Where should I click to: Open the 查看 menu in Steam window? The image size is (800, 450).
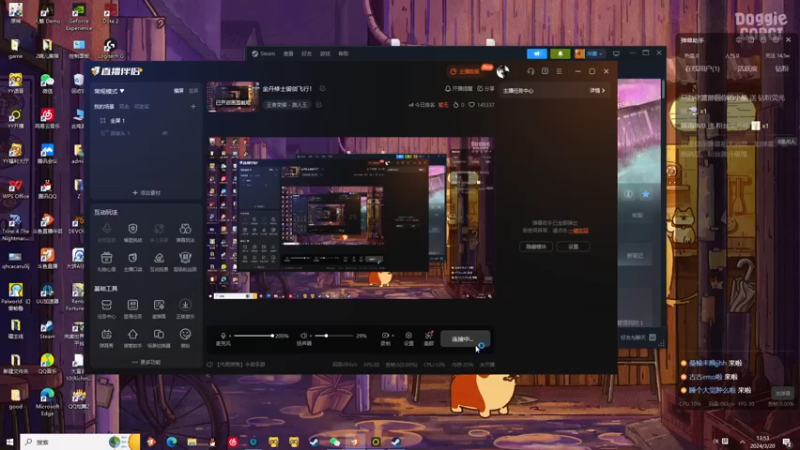click(x=288, y=54)
